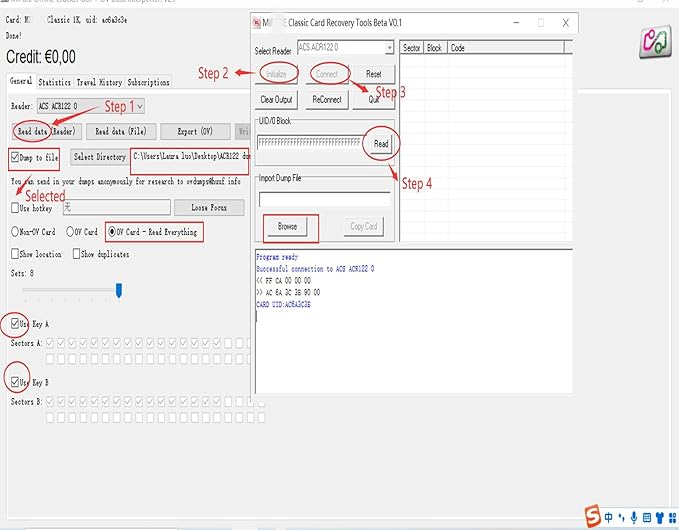Toggle the Use hotkey checkbox

(15, 207)
